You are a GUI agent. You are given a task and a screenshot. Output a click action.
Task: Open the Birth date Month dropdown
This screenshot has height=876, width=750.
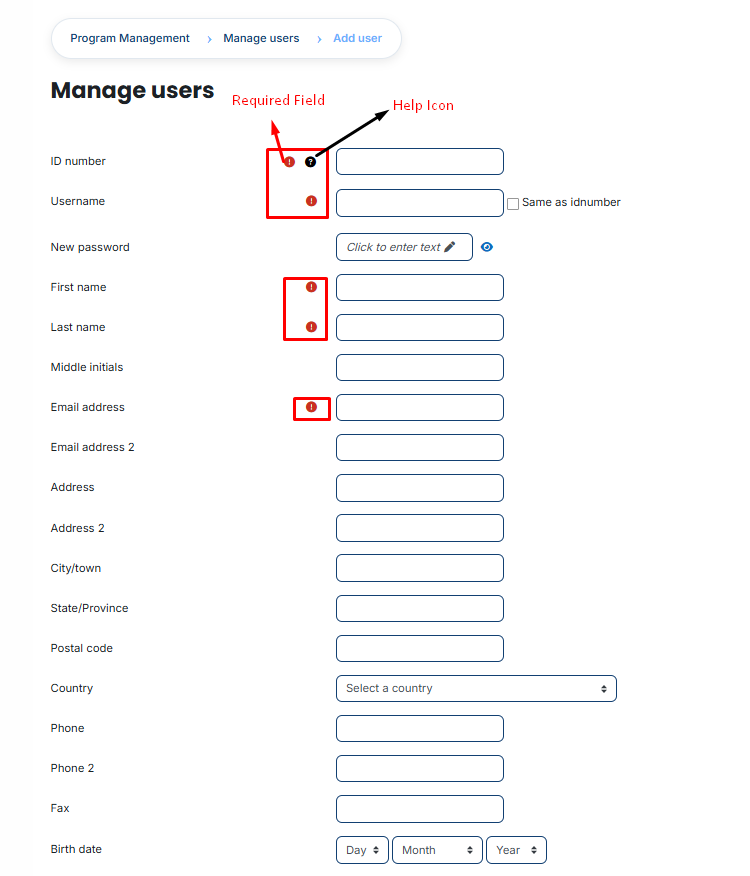click(437, 850)
